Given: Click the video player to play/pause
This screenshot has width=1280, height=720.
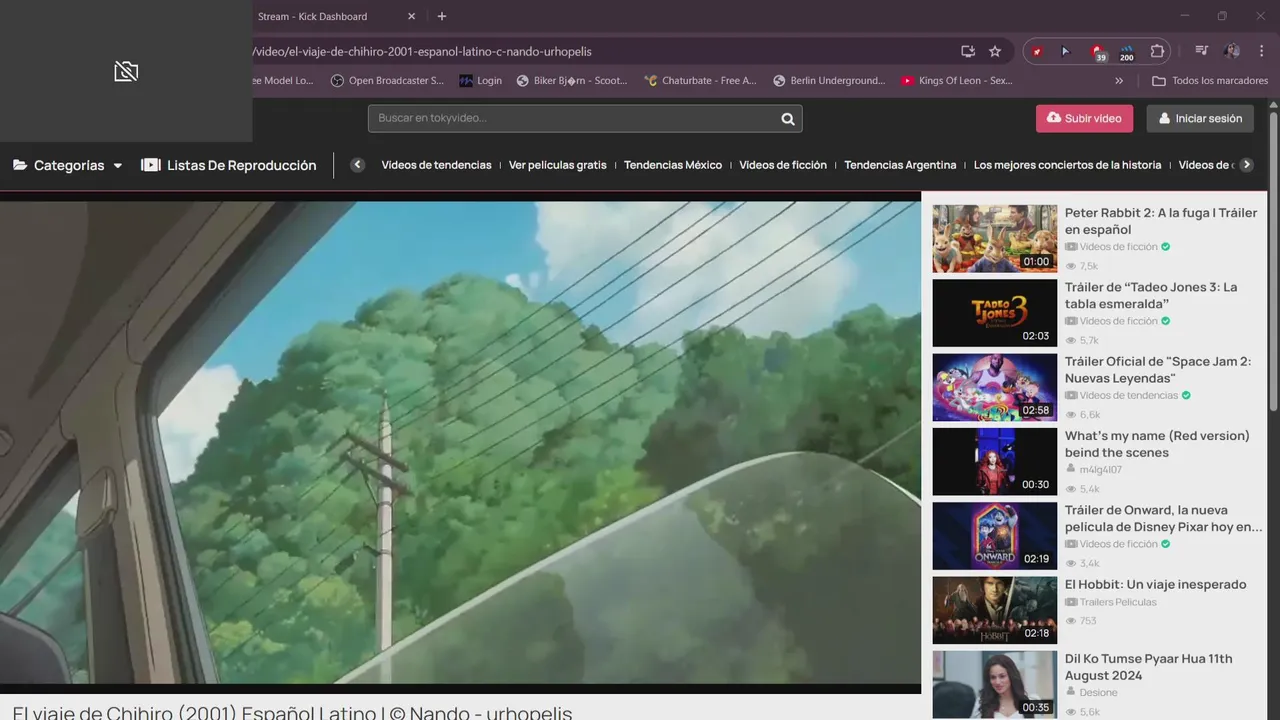Looking at the screenshot, I should point(460,442).
